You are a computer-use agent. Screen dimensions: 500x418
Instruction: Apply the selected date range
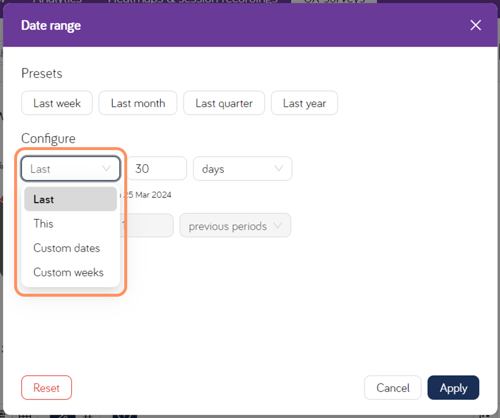[453, 388]
